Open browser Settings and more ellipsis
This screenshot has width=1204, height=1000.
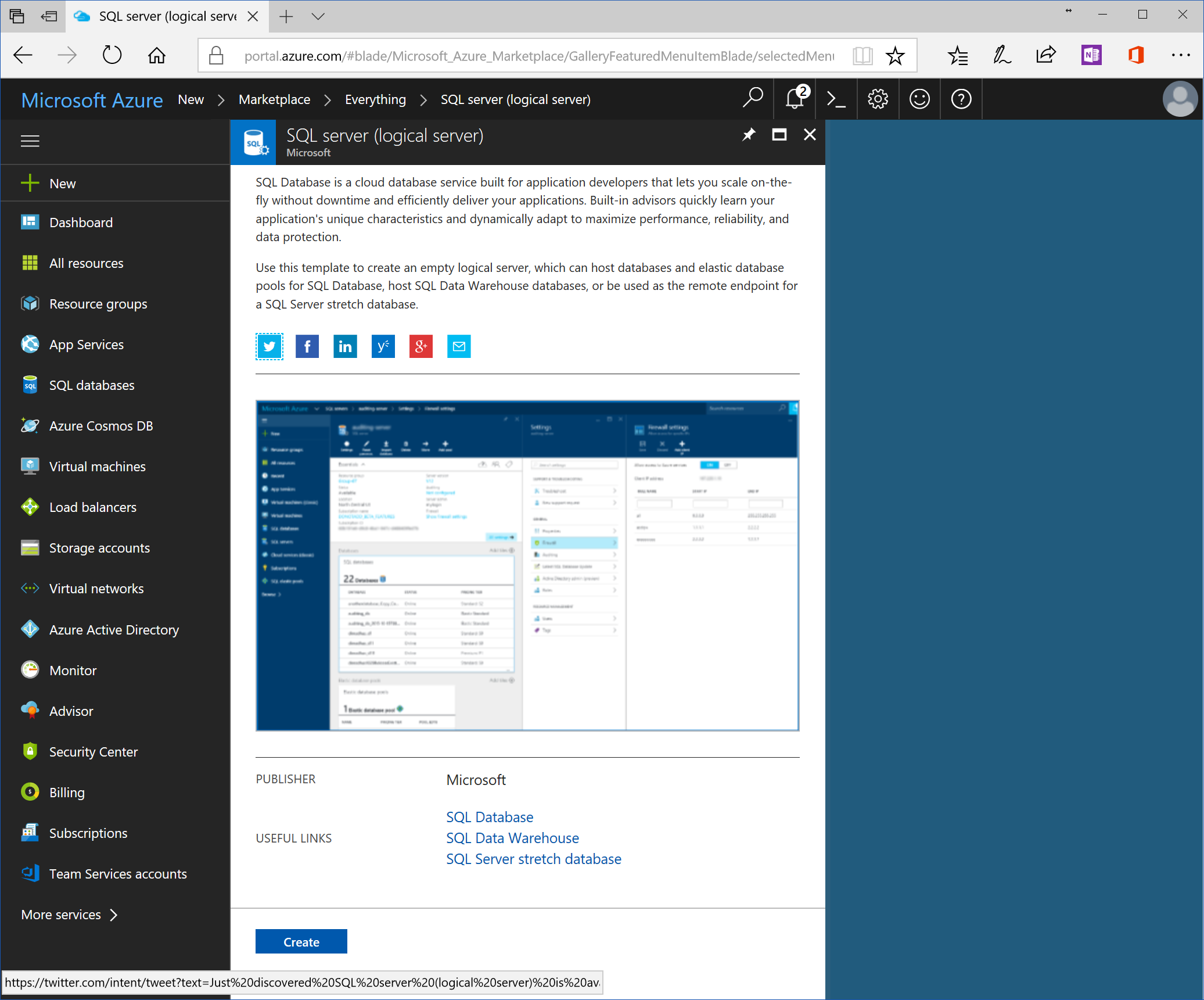click(x=1180, y=56)
